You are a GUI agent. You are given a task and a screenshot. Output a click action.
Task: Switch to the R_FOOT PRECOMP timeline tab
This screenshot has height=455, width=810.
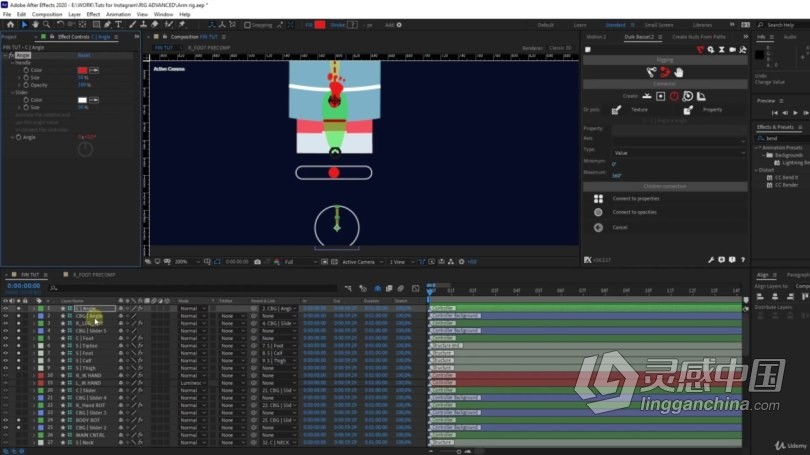pyautogui.click(x=94, y=275)
